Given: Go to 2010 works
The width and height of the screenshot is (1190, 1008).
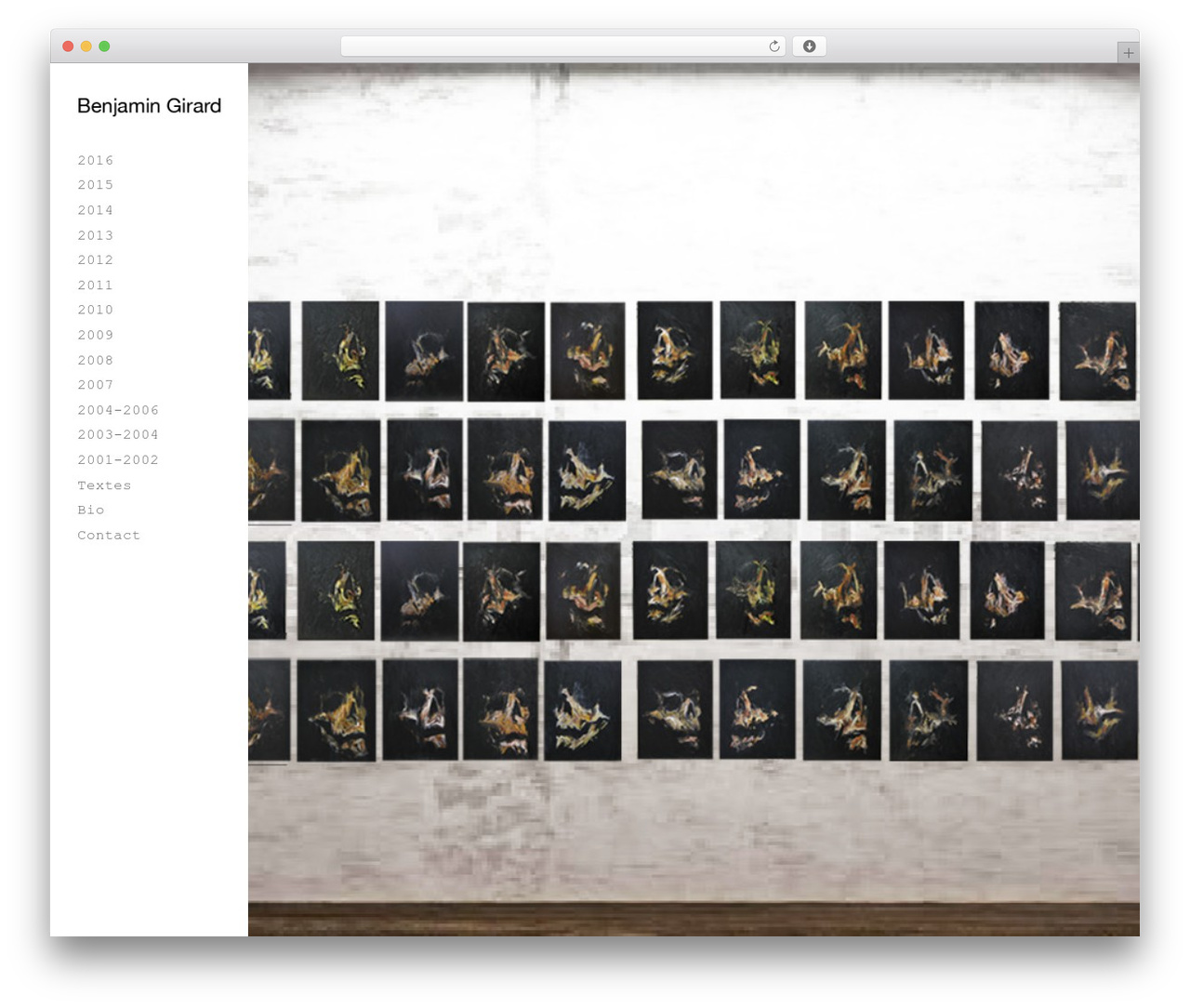Looking at the screenshot, I should click(96, 310).
